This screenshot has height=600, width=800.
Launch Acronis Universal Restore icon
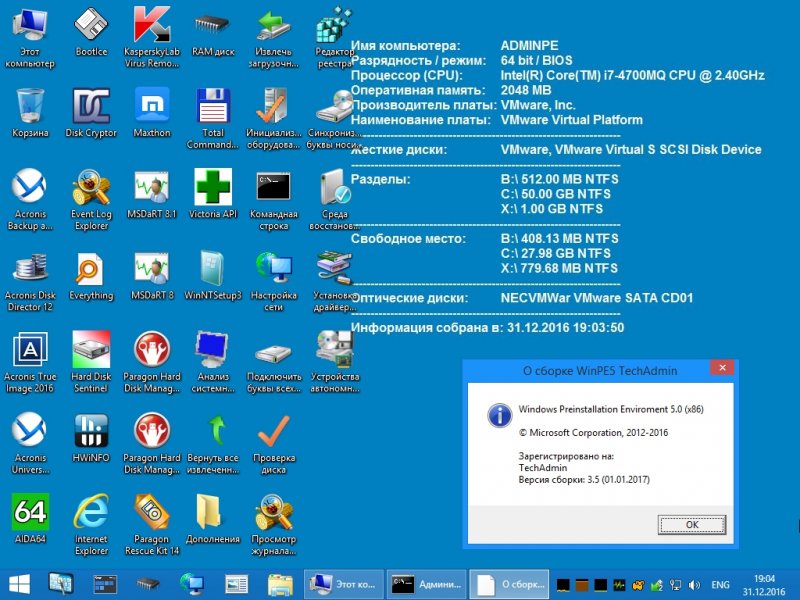30,443
